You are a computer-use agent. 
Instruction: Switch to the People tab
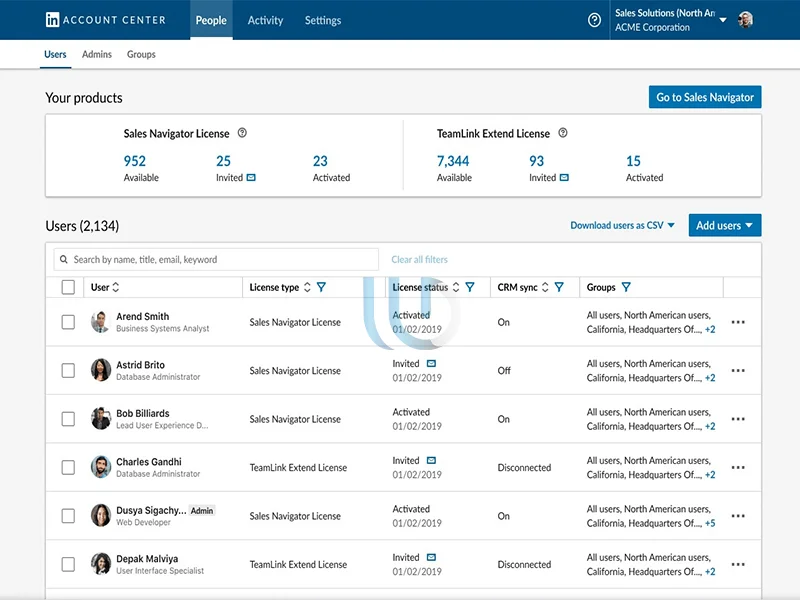211,20
